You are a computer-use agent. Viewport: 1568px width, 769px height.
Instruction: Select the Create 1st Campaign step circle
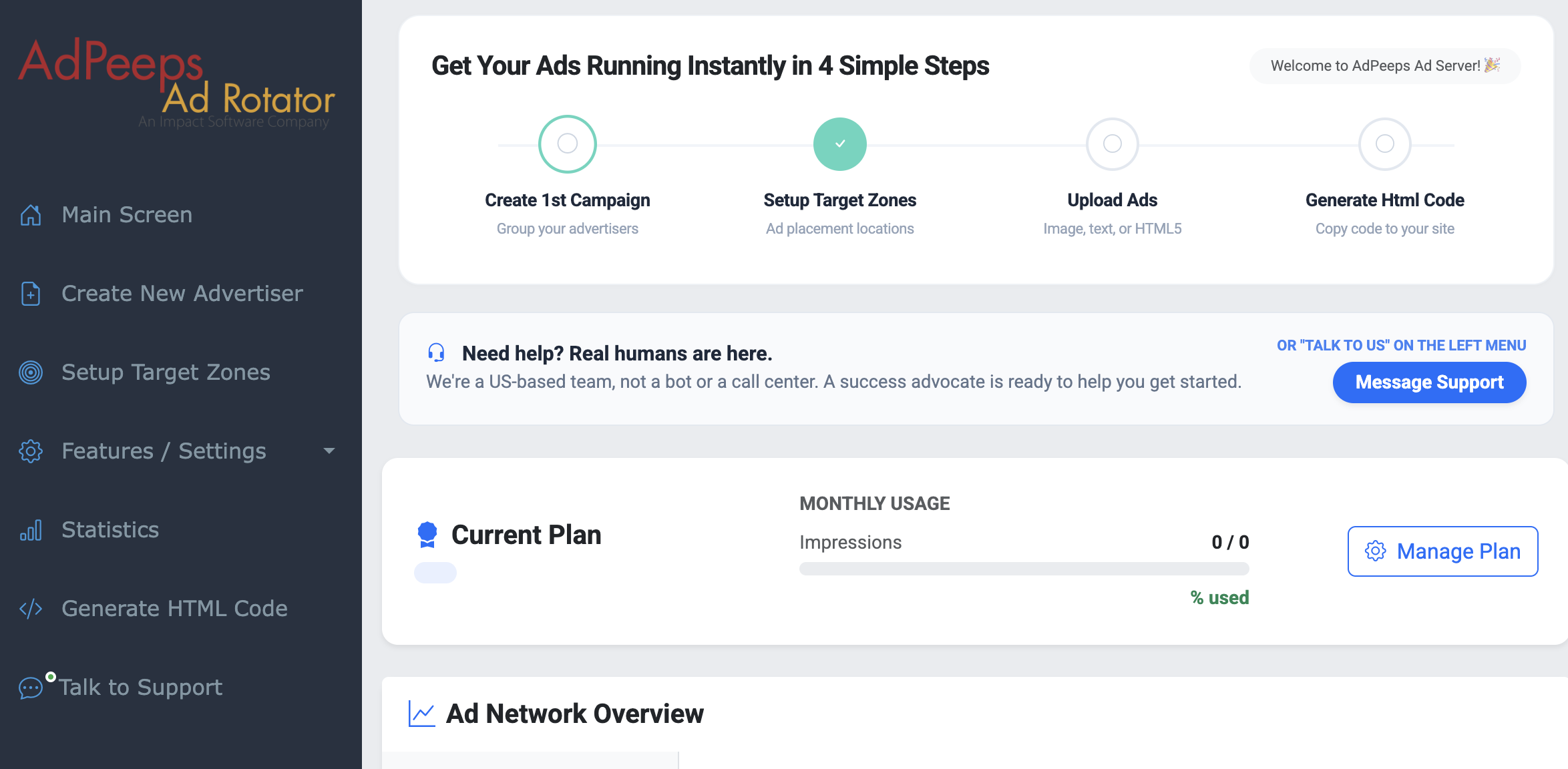[x=567, y=144]
